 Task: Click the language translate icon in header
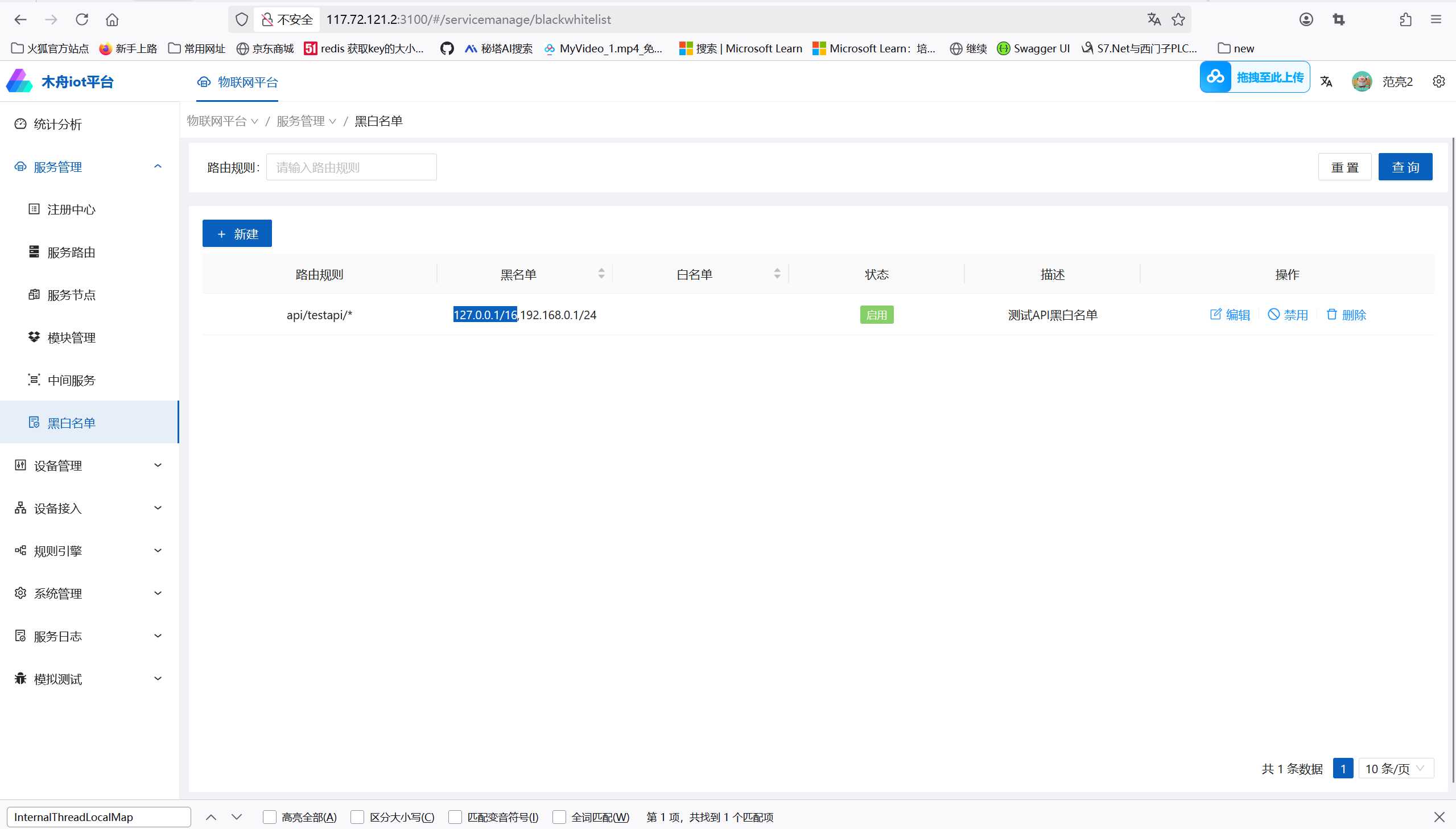pos(1326,82)
